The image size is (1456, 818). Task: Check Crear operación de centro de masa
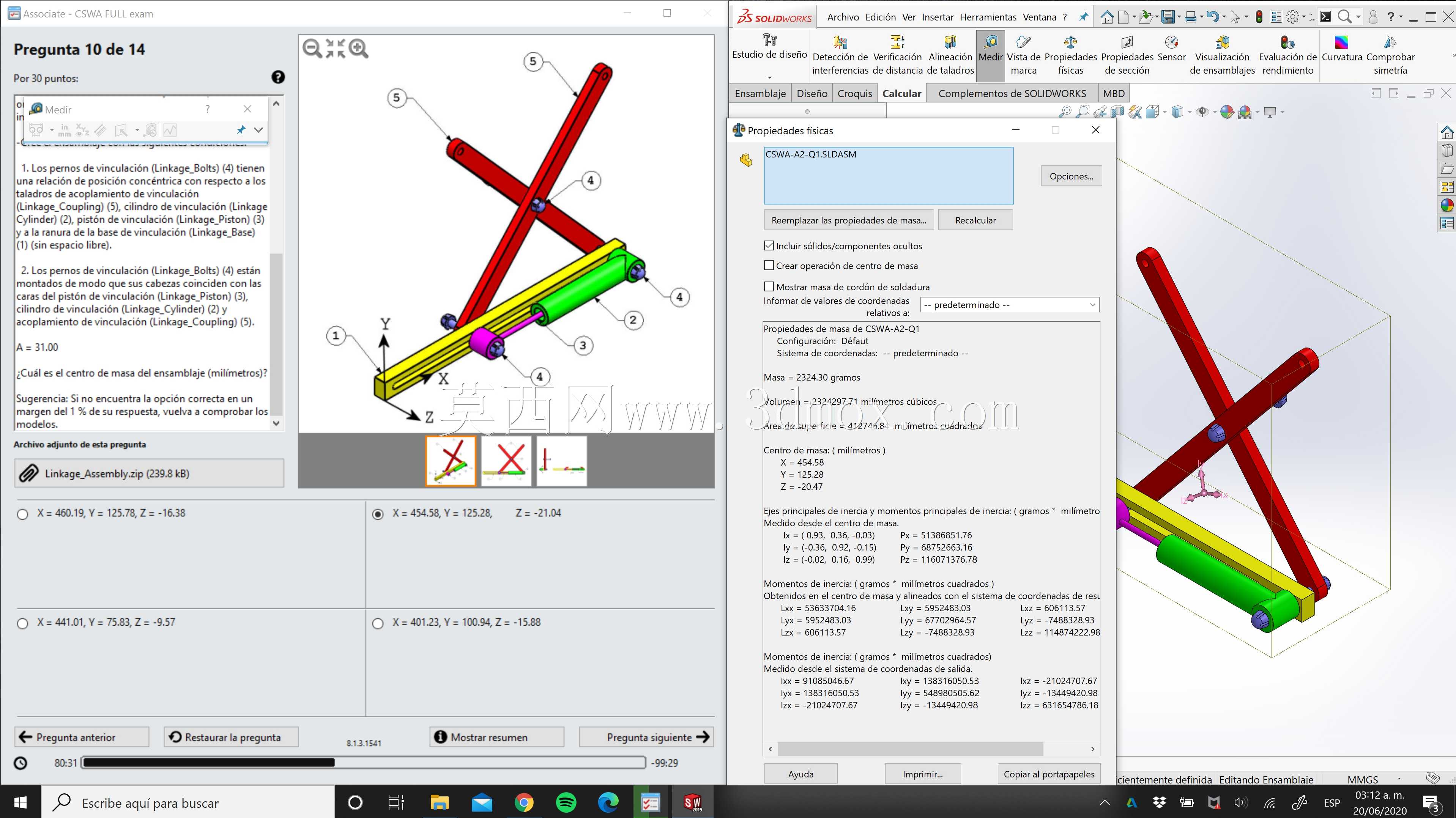[769, 266]
